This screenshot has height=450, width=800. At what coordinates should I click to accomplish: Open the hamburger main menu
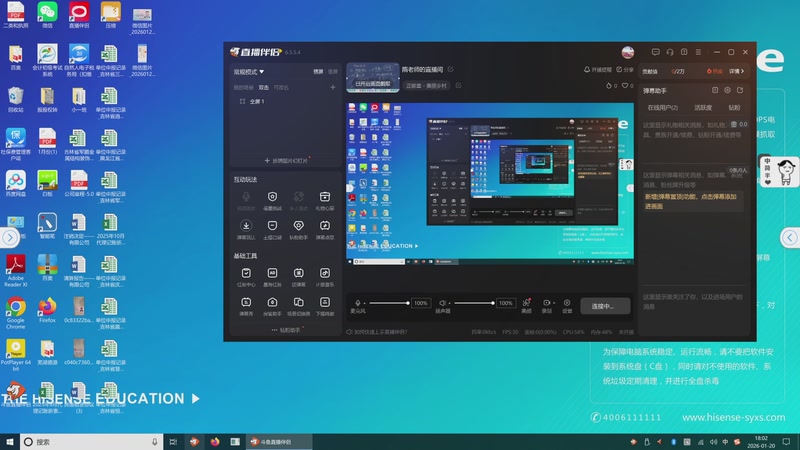[x=698, y=52]
